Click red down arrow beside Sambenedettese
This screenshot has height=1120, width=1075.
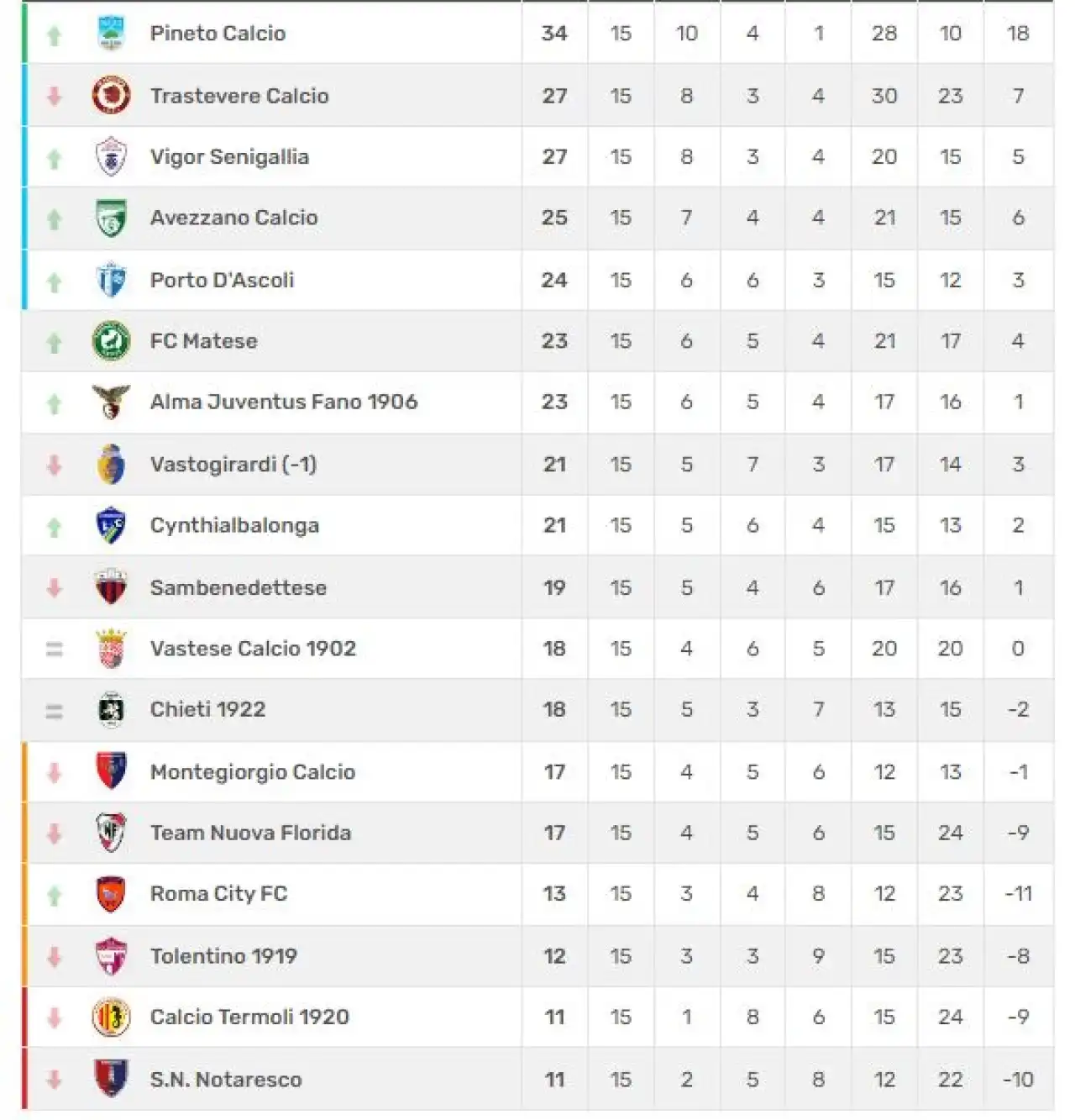pyautogui.click(x=55, y=587)
